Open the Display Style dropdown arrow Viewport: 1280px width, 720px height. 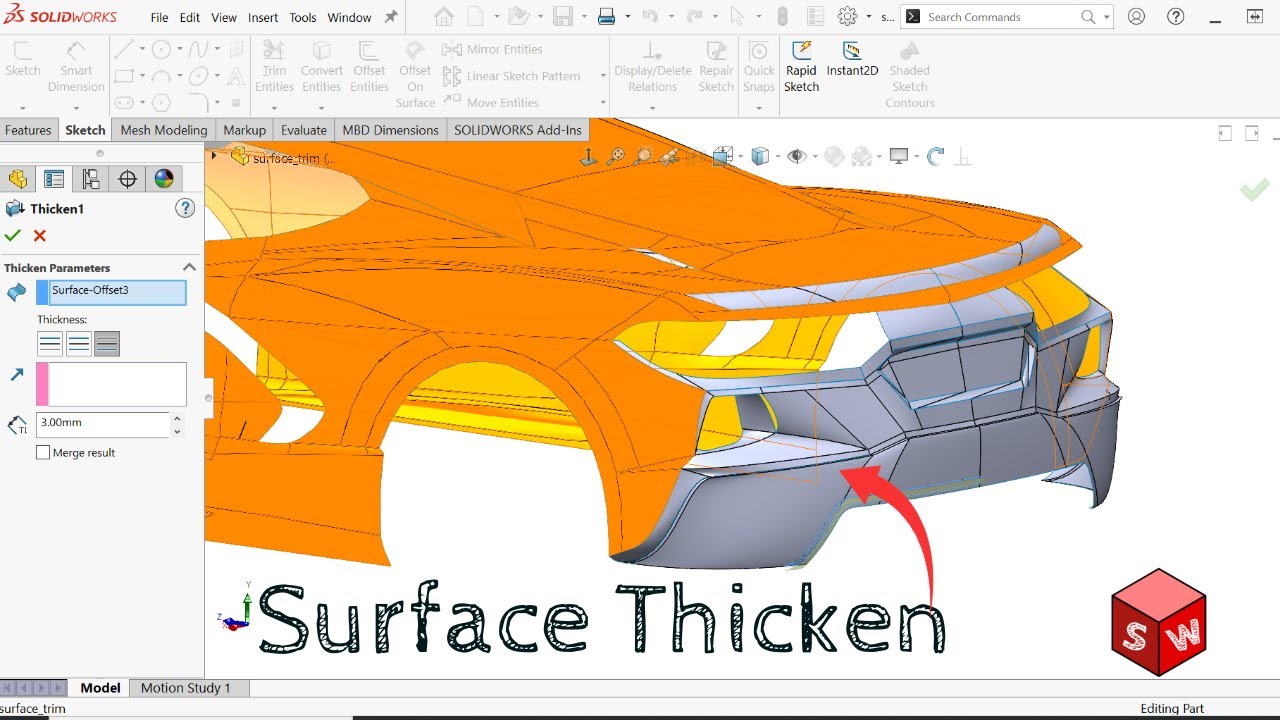tap(777, 157)
